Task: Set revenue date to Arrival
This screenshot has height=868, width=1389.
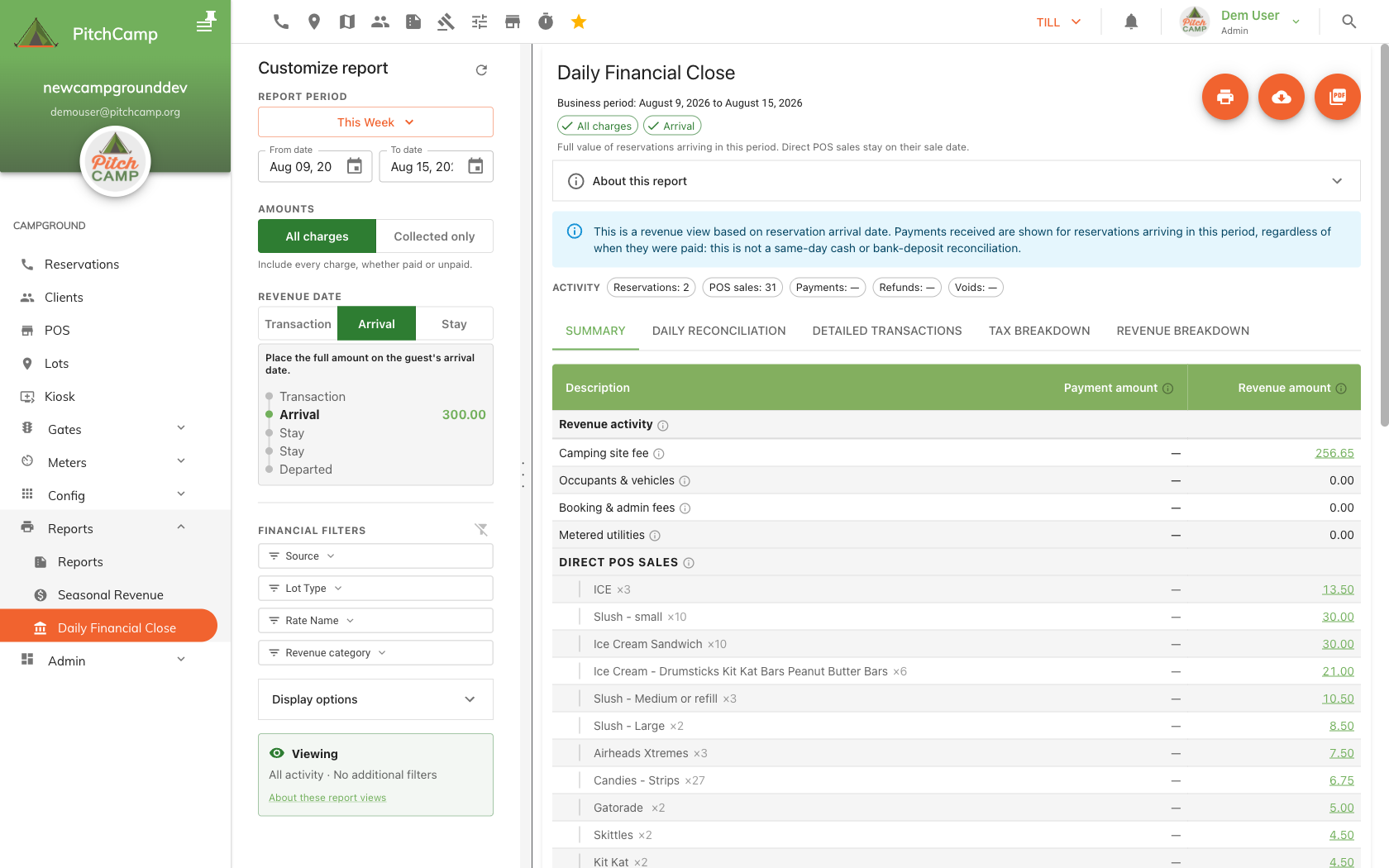Action: tap(376, 324)
